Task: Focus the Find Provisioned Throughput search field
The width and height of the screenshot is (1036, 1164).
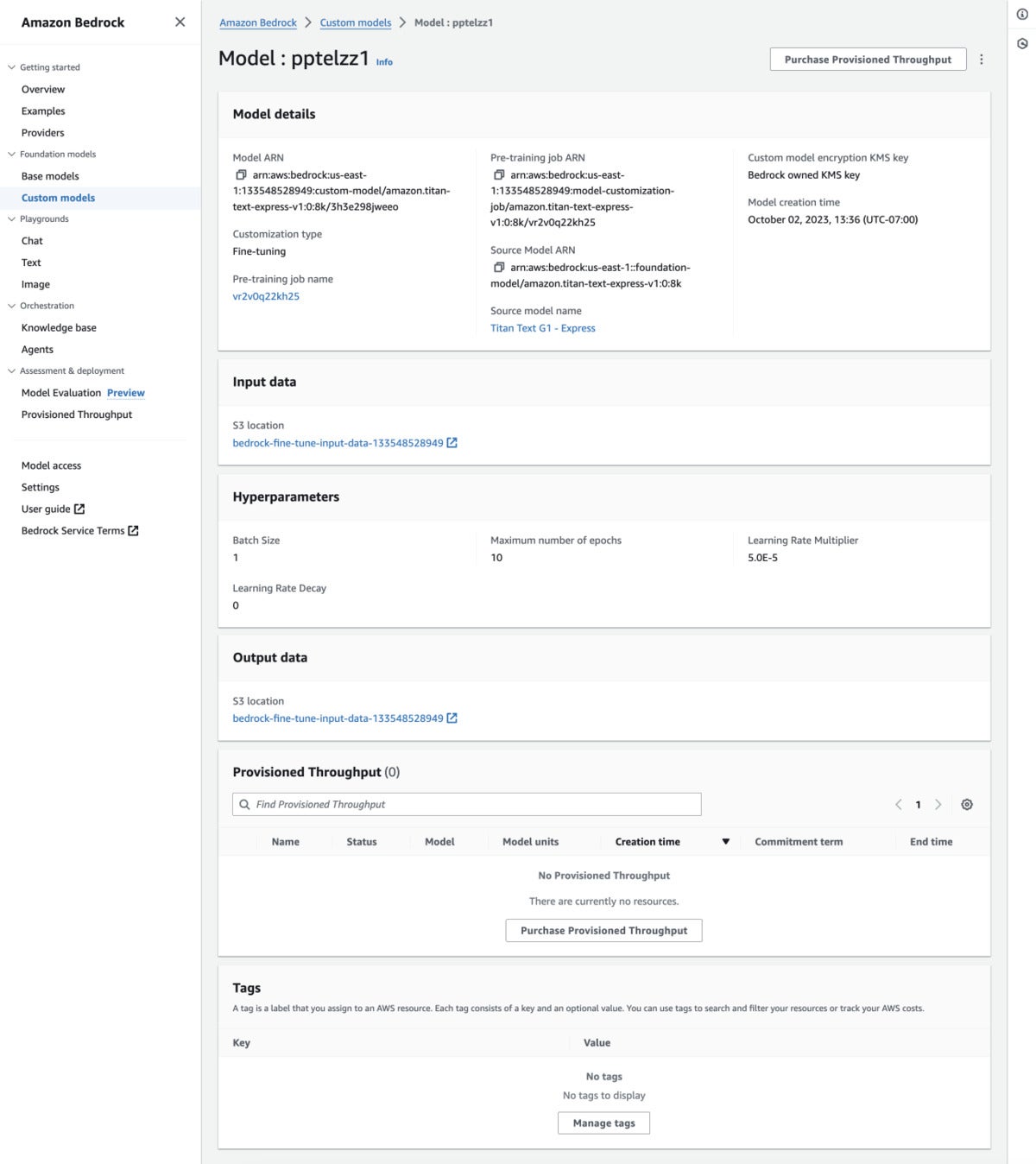Action: click(467, 805)
